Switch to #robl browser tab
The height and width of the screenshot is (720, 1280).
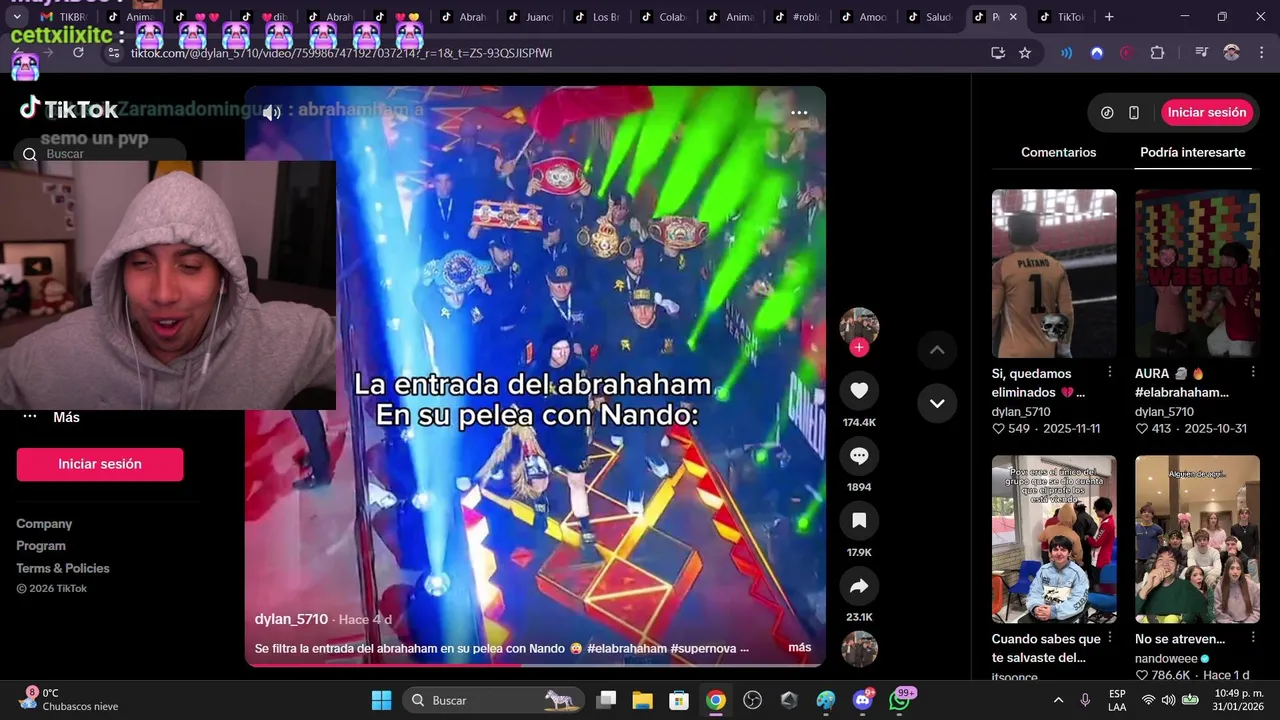[797, 17]
